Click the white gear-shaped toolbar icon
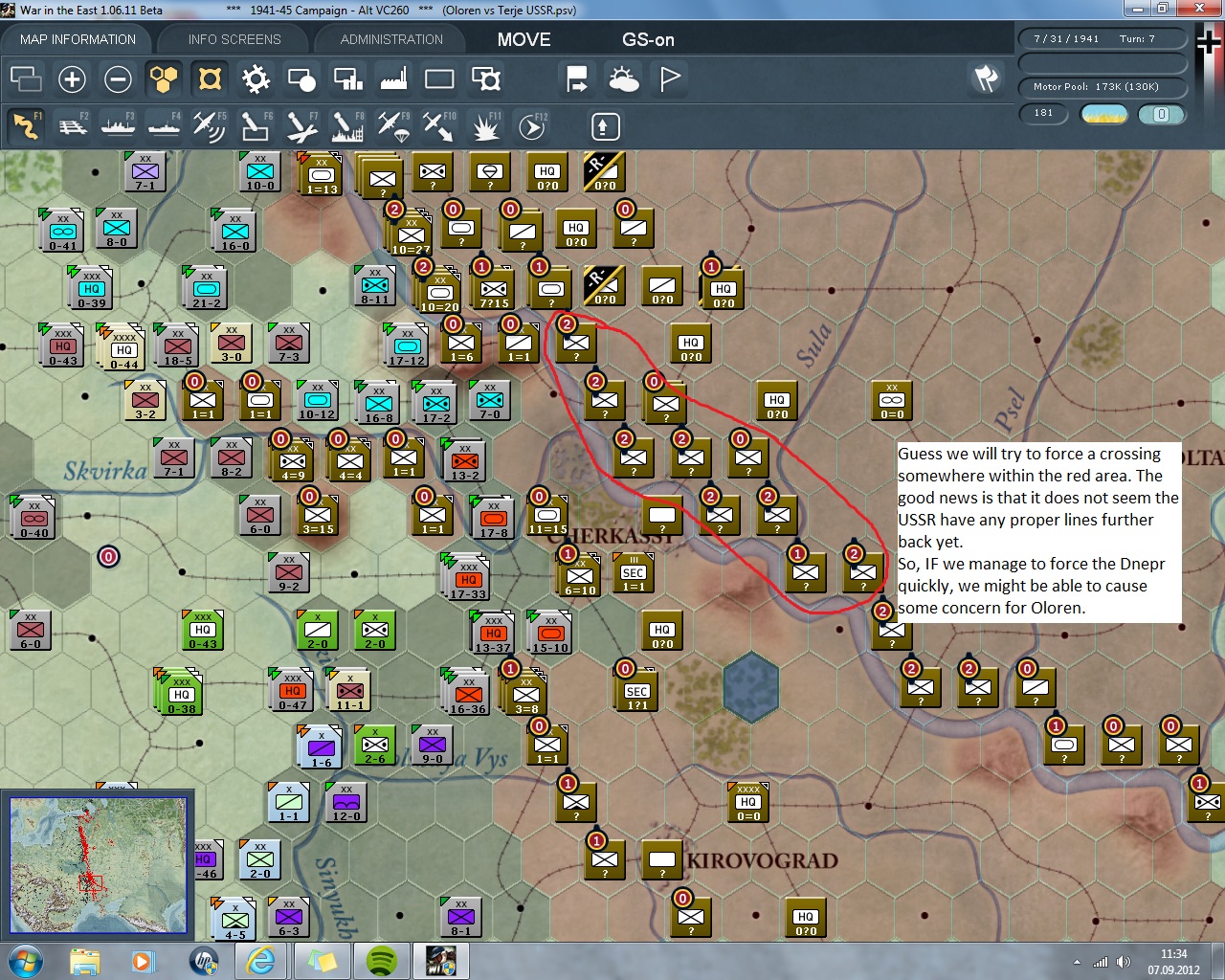The height and width of the screenshot is (980, 1225). [x=256, y=78]
